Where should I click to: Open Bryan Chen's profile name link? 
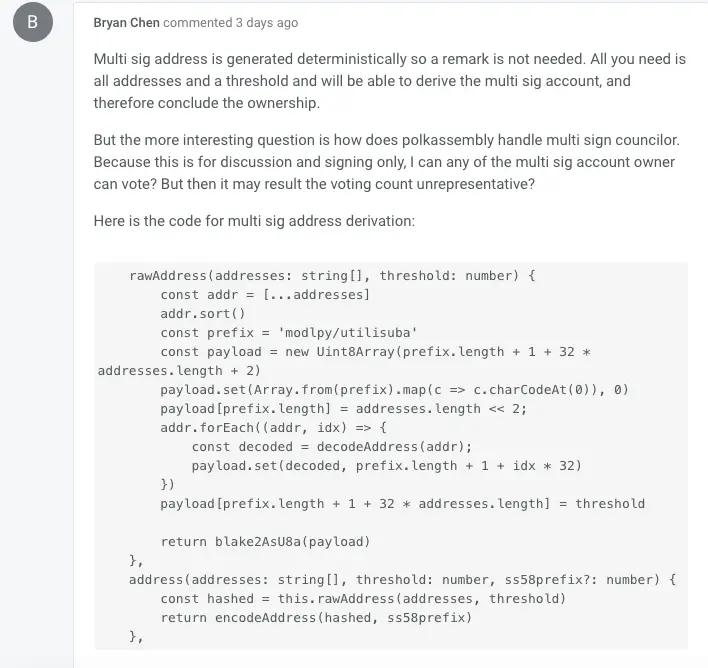[x=125, y=22]
